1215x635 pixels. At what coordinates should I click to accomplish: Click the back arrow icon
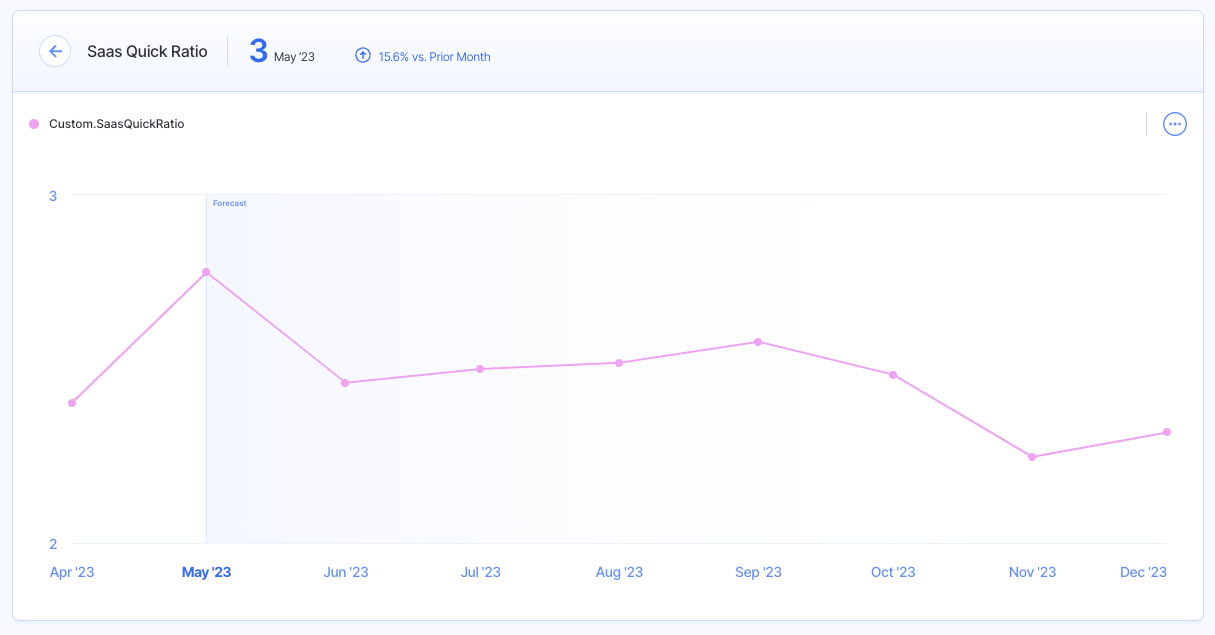(55, 51)
